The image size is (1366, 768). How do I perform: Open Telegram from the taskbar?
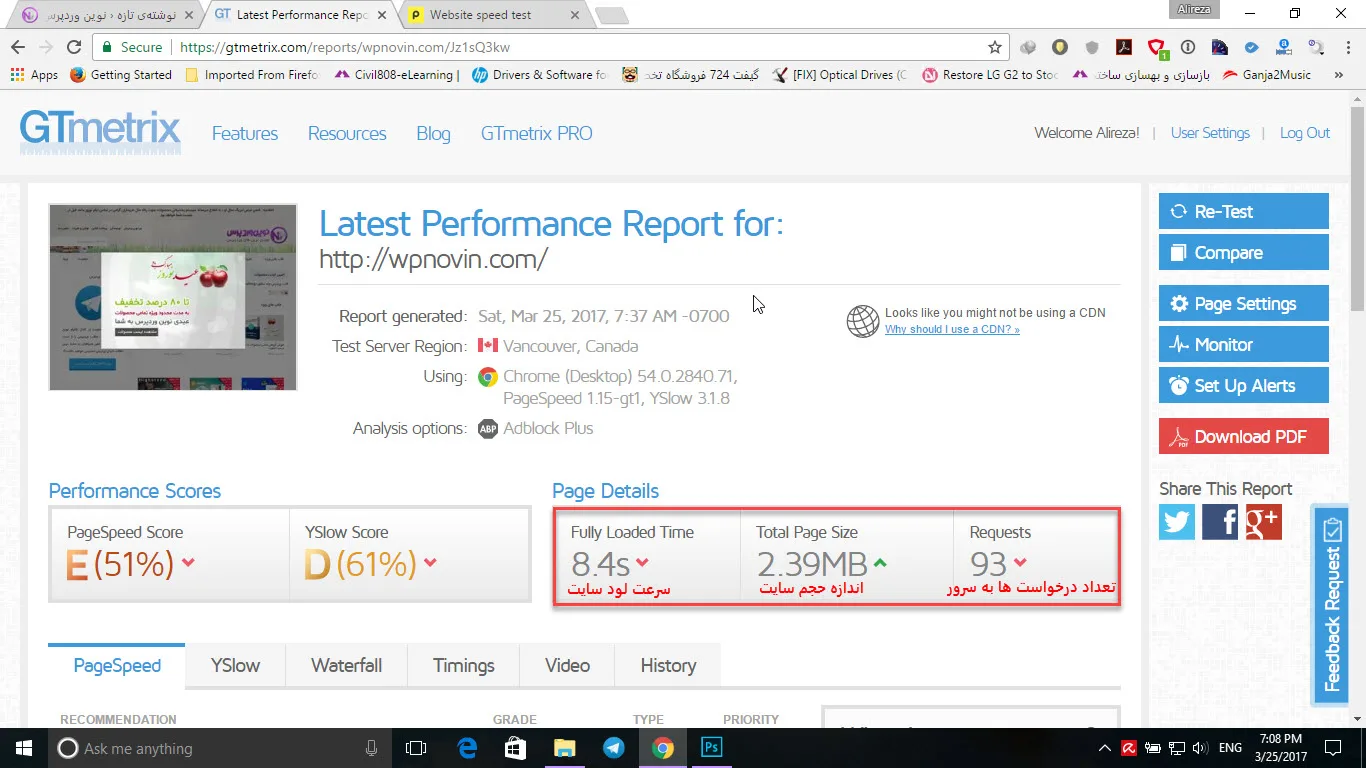613,748
